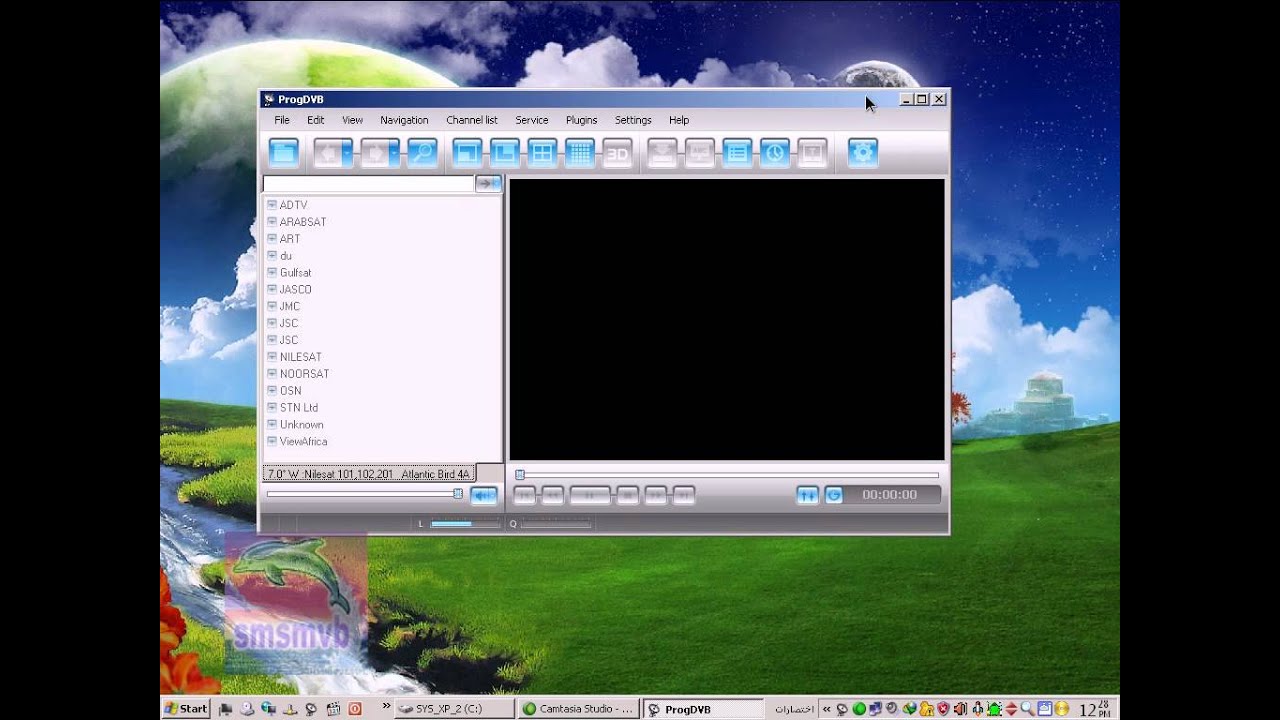Click the blue G icon near the timer
Image resolution: width=1280 pixels, height=720 pixels.
point(833,495)
